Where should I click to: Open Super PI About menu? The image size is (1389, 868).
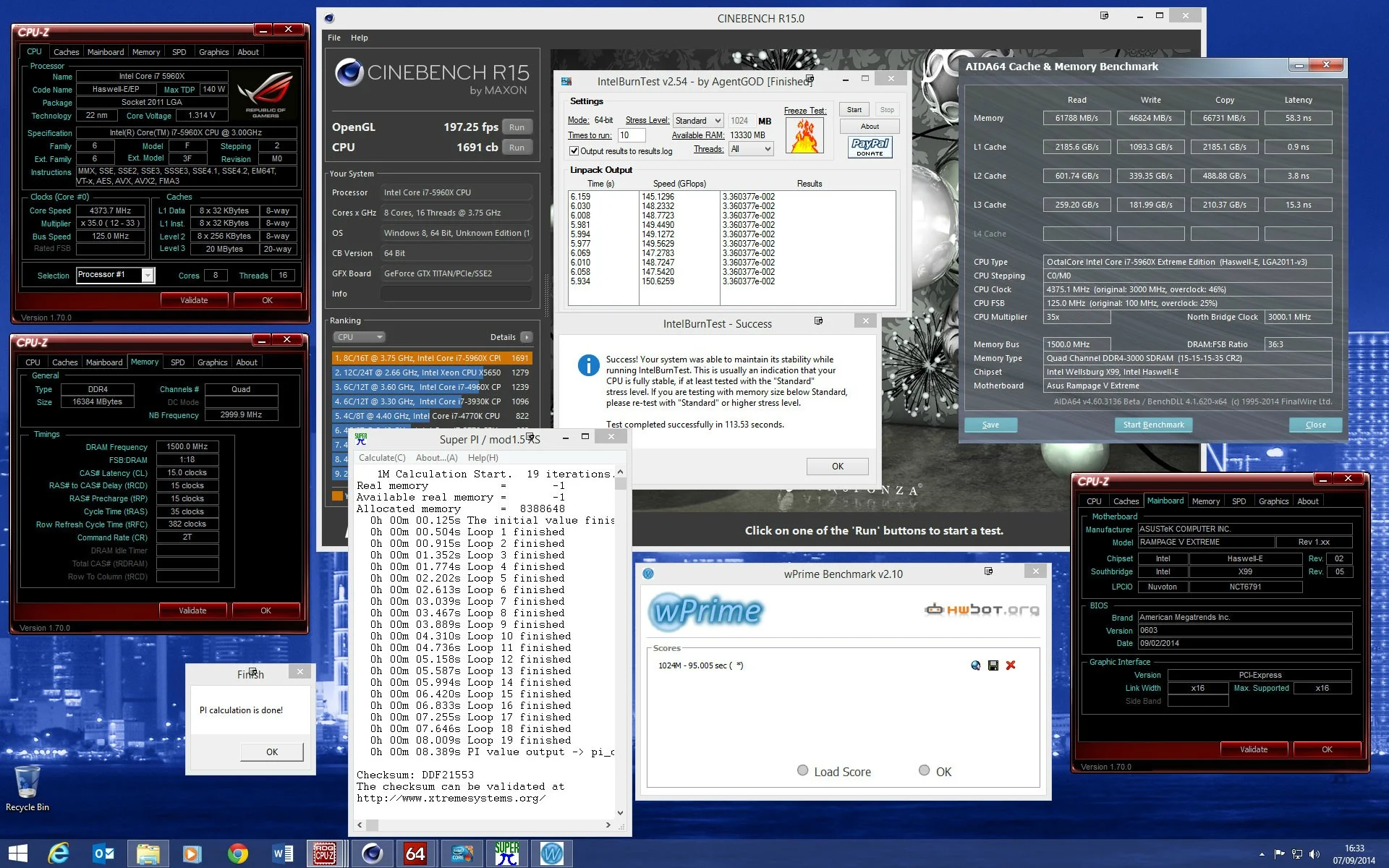point(436,458)
